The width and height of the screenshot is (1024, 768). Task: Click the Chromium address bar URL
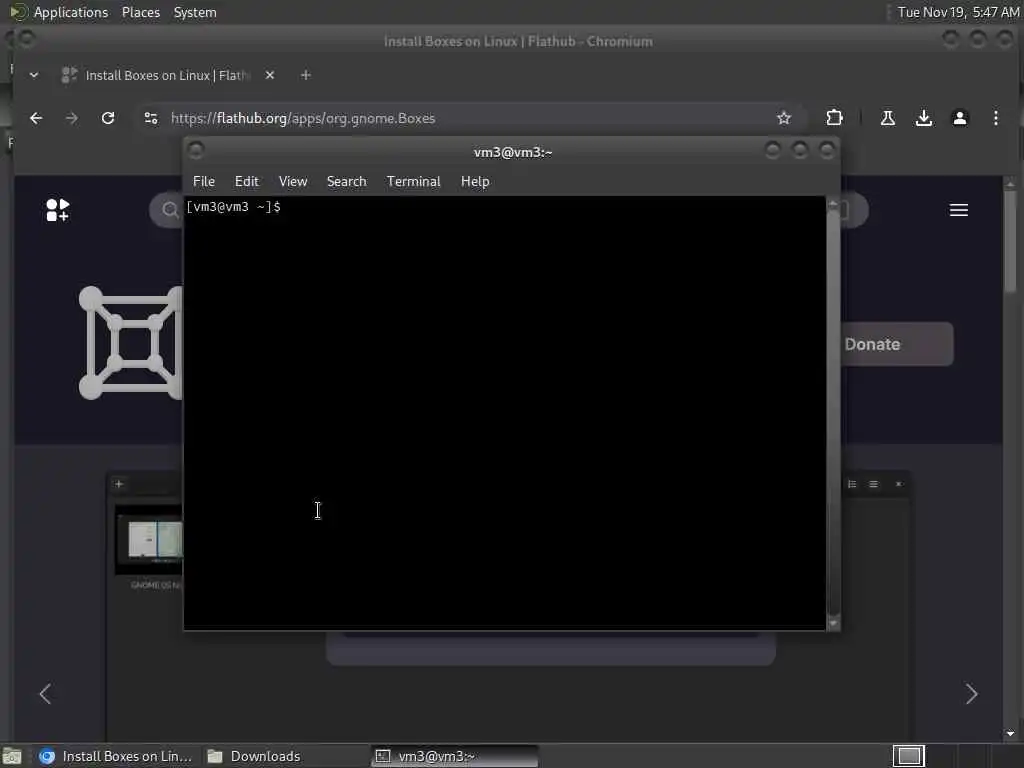pyautogui.click(x=303, y=118)
